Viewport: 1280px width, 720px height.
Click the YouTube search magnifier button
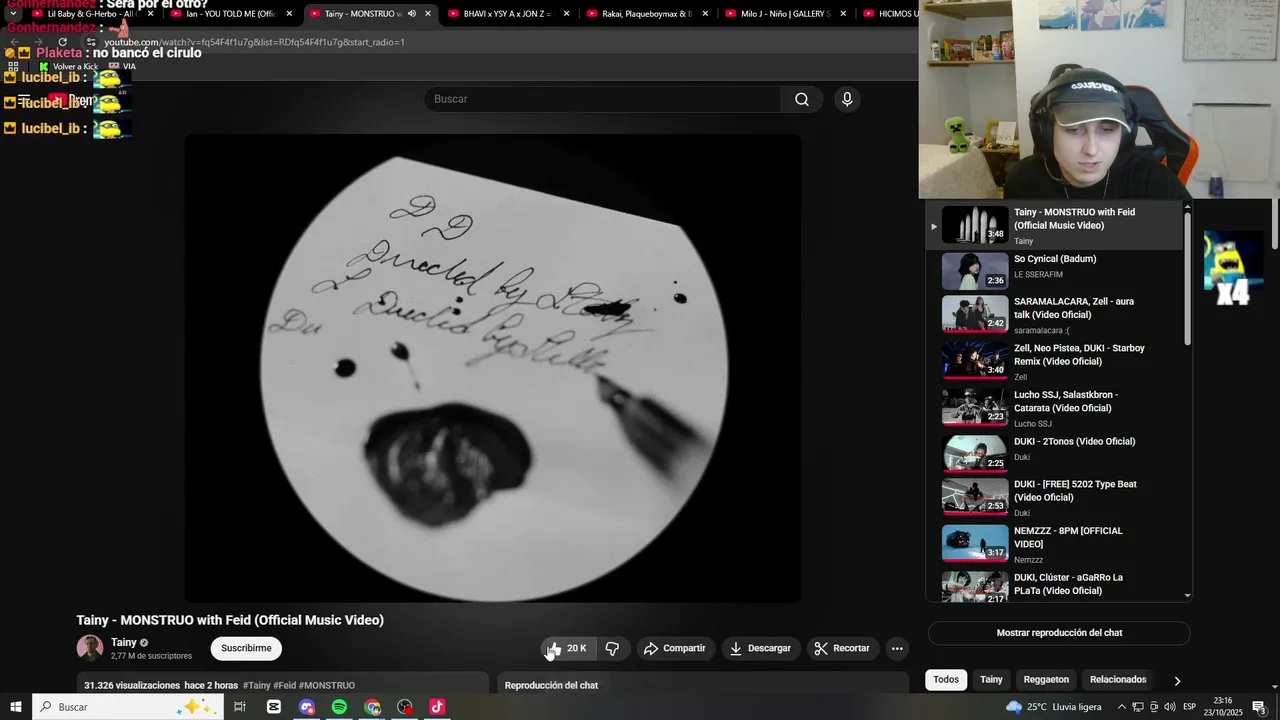(801, 99)
